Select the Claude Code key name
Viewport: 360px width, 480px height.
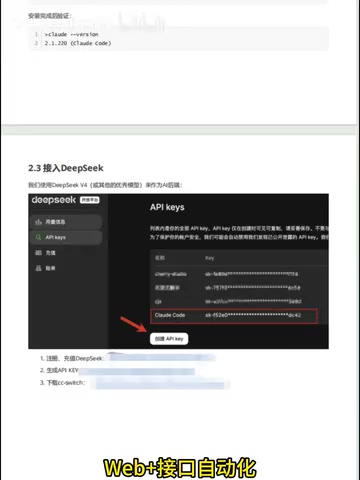pos(170,315)
